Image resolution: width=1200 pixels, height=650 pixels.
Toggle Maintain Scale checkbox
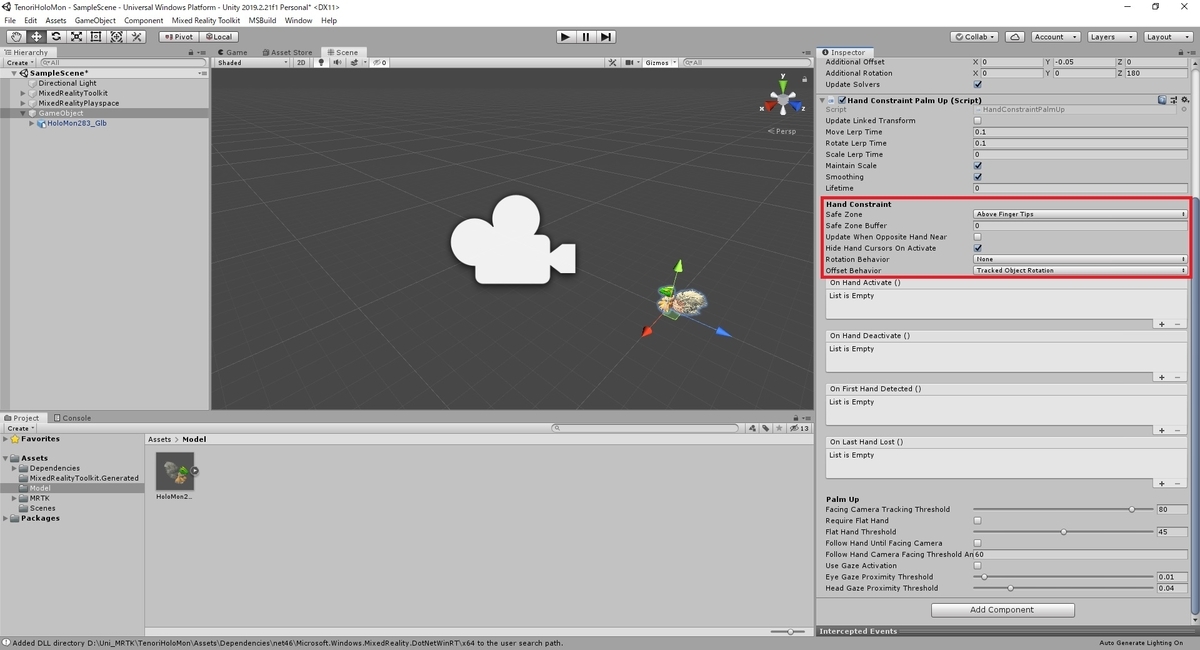tap(977, 166)
